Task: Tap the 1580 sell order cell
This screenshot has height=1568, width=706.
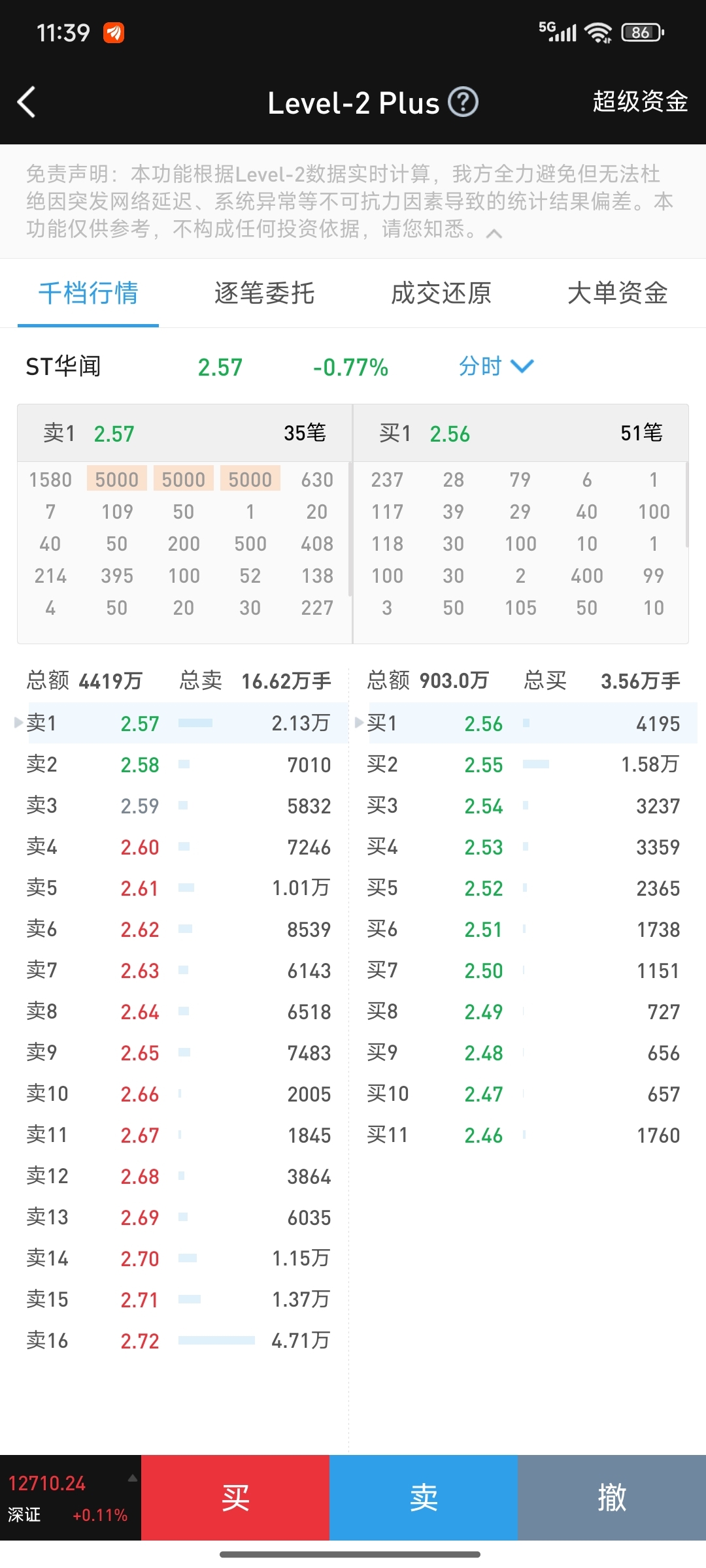Action: click(50, 480)
